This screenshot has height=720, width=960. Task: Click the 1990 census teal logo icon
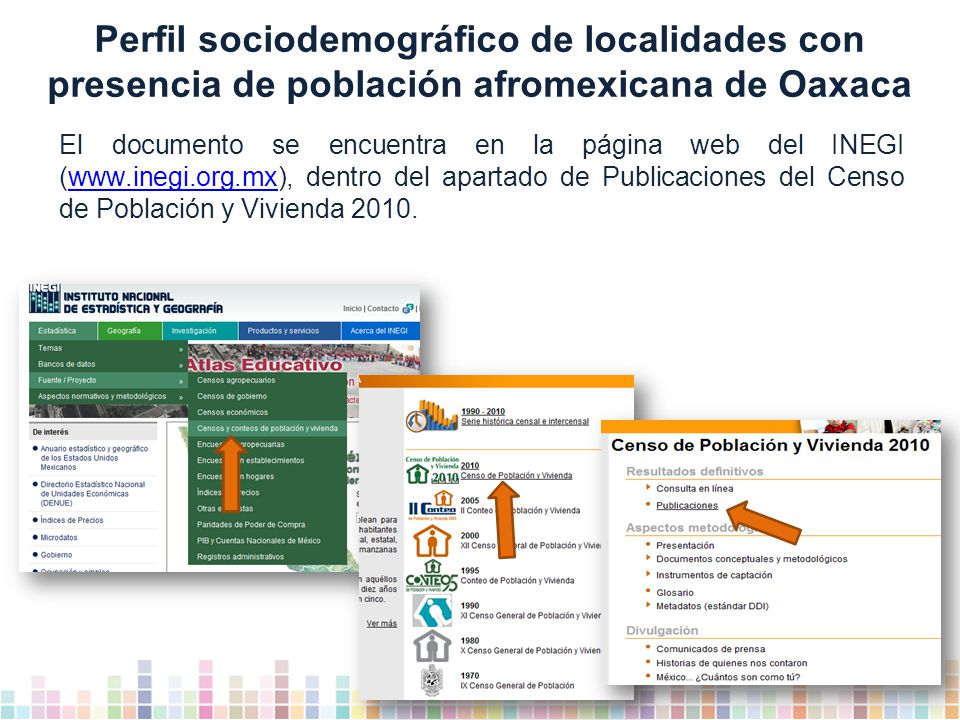click(432, 610)
